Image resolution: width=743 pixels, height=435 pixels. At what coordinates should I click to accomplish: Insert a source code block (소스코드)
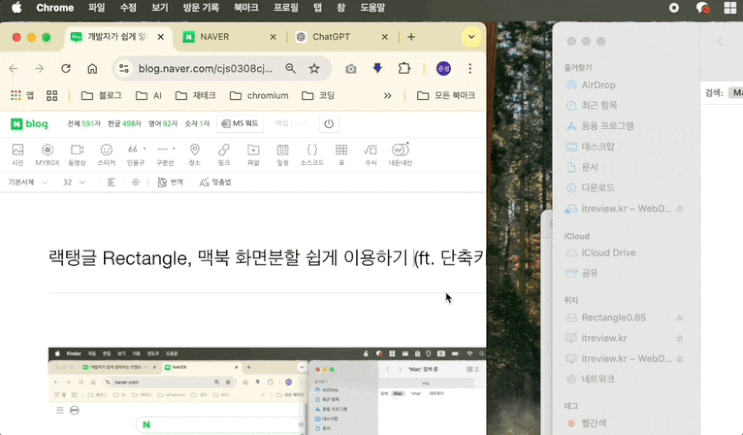point(312,154)
